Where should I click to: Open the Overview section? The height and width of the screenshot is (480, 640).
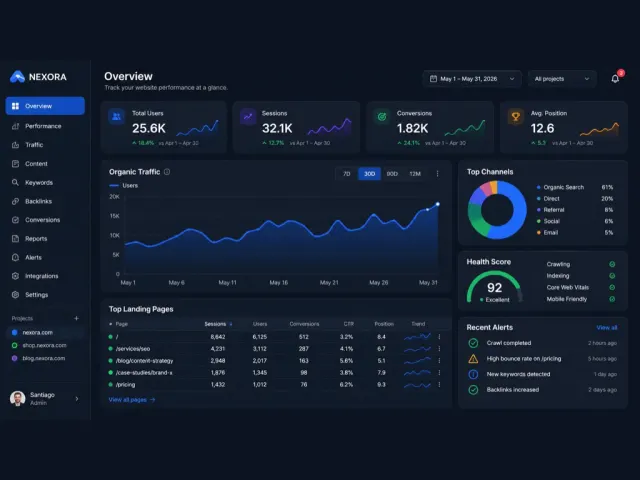45,106
